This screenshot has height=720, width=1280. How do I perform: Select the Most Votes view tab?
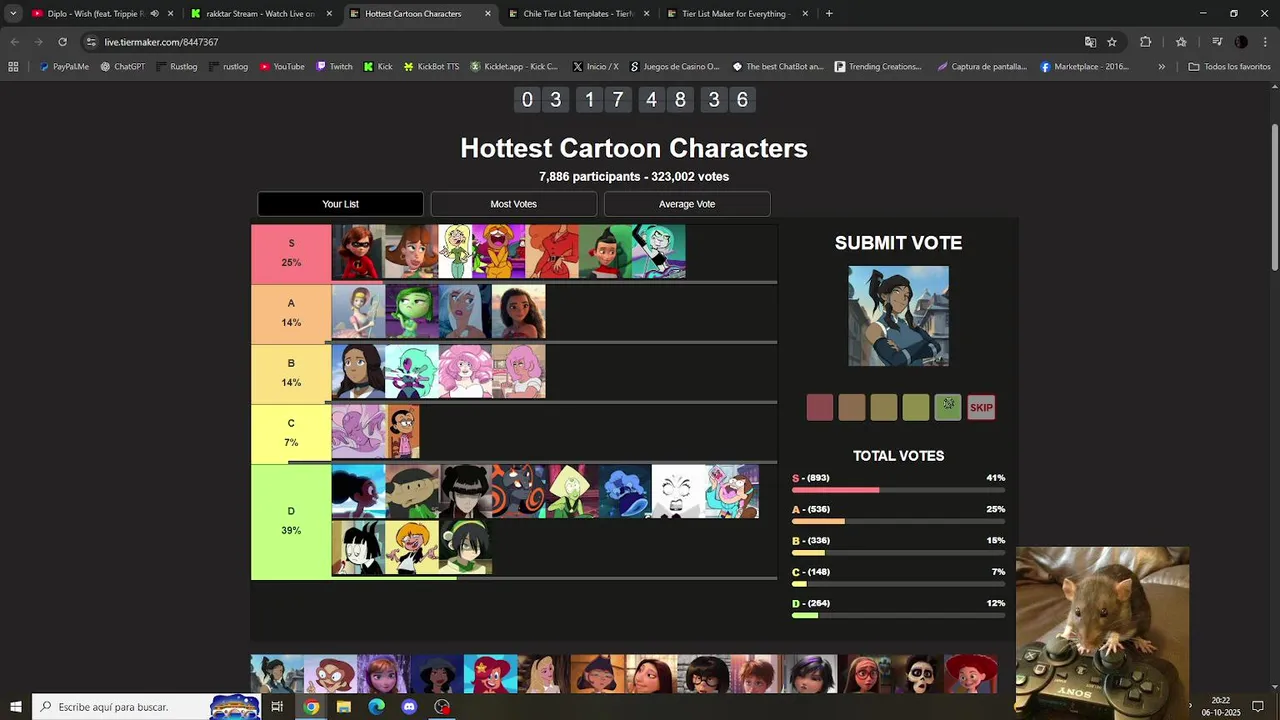point(513,204)
